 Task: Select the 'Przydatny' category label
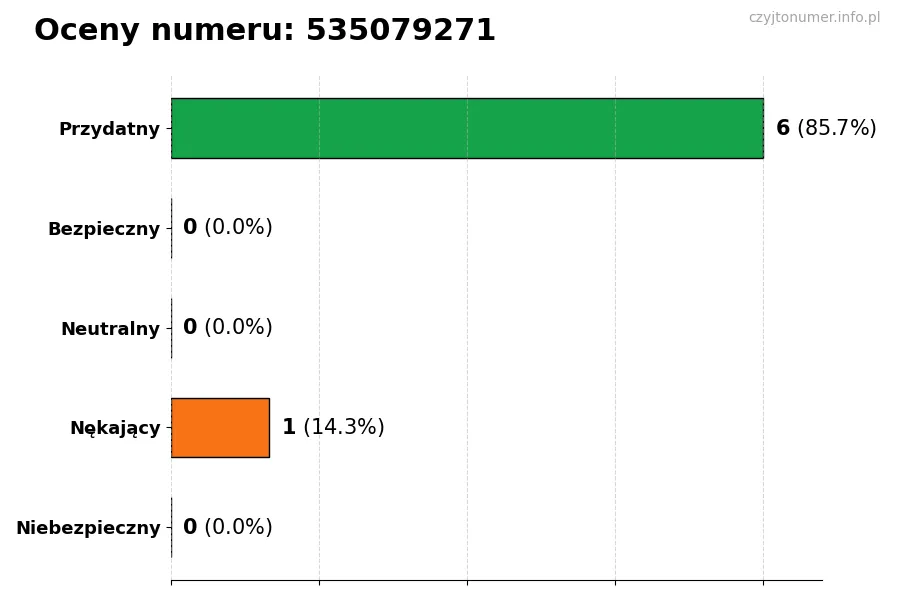click(x=109, y=129)
